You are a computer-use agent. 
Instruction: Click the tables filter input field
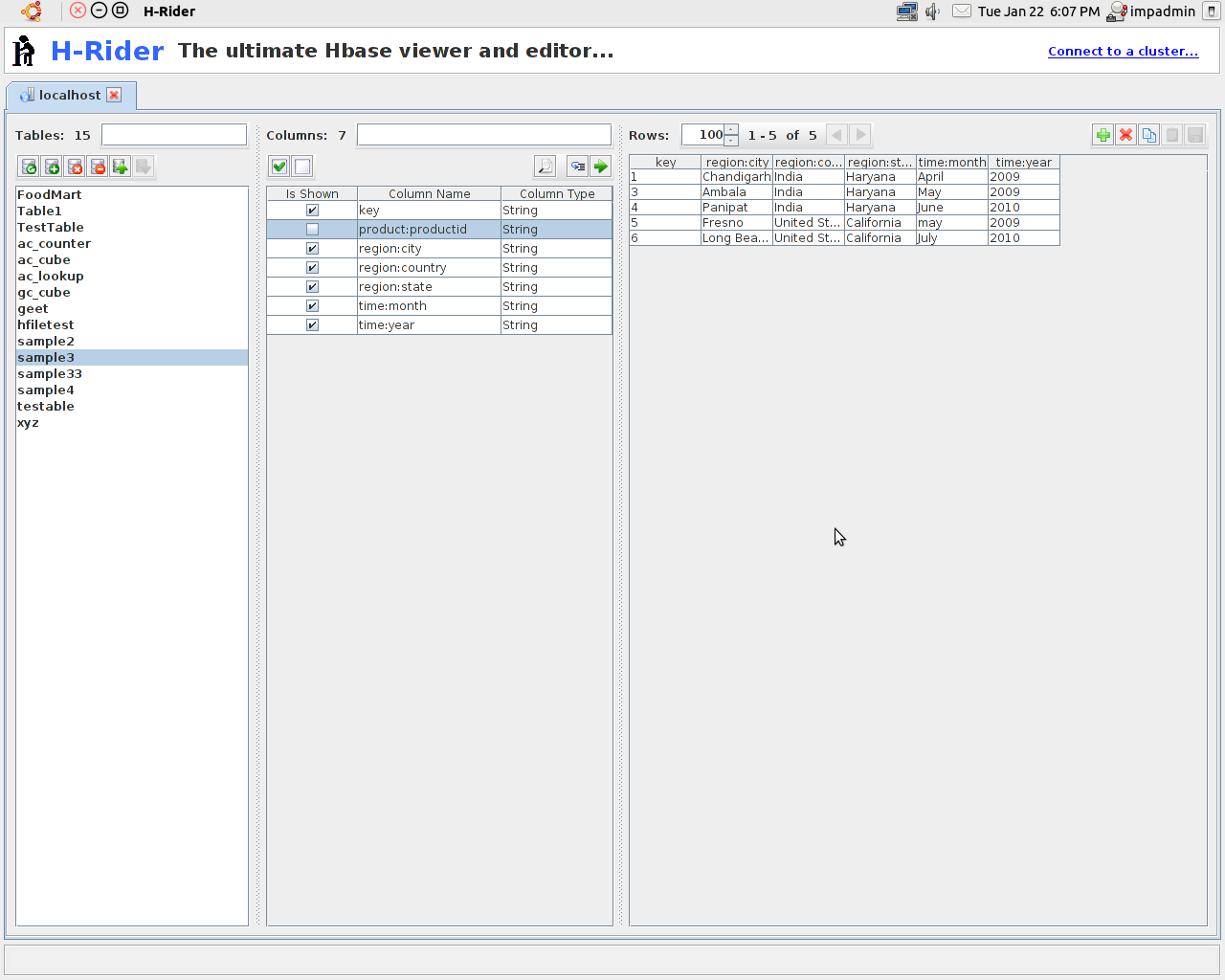pos(174,135)
